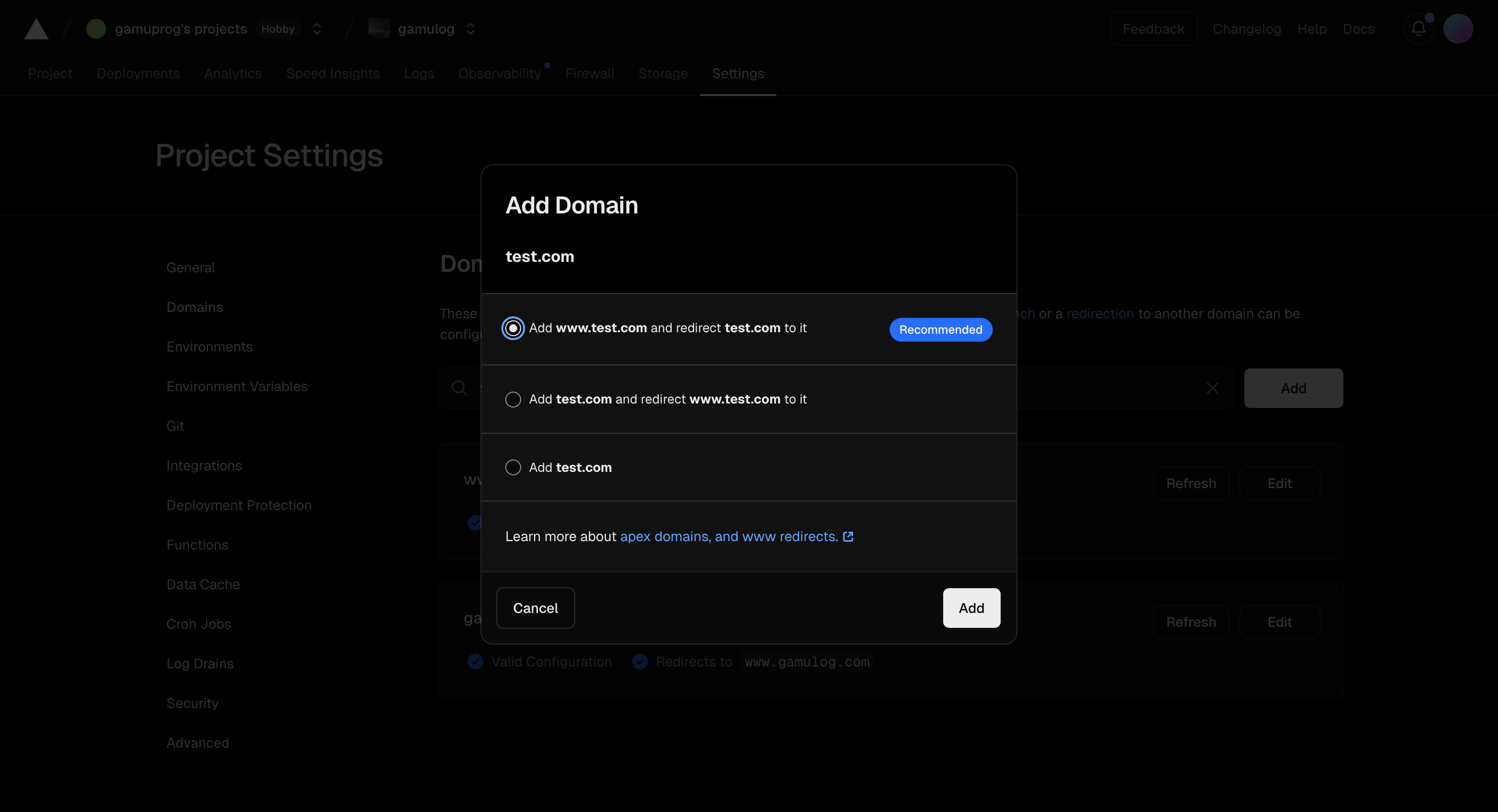Expand the team switcher chevrons

point(317,29)
